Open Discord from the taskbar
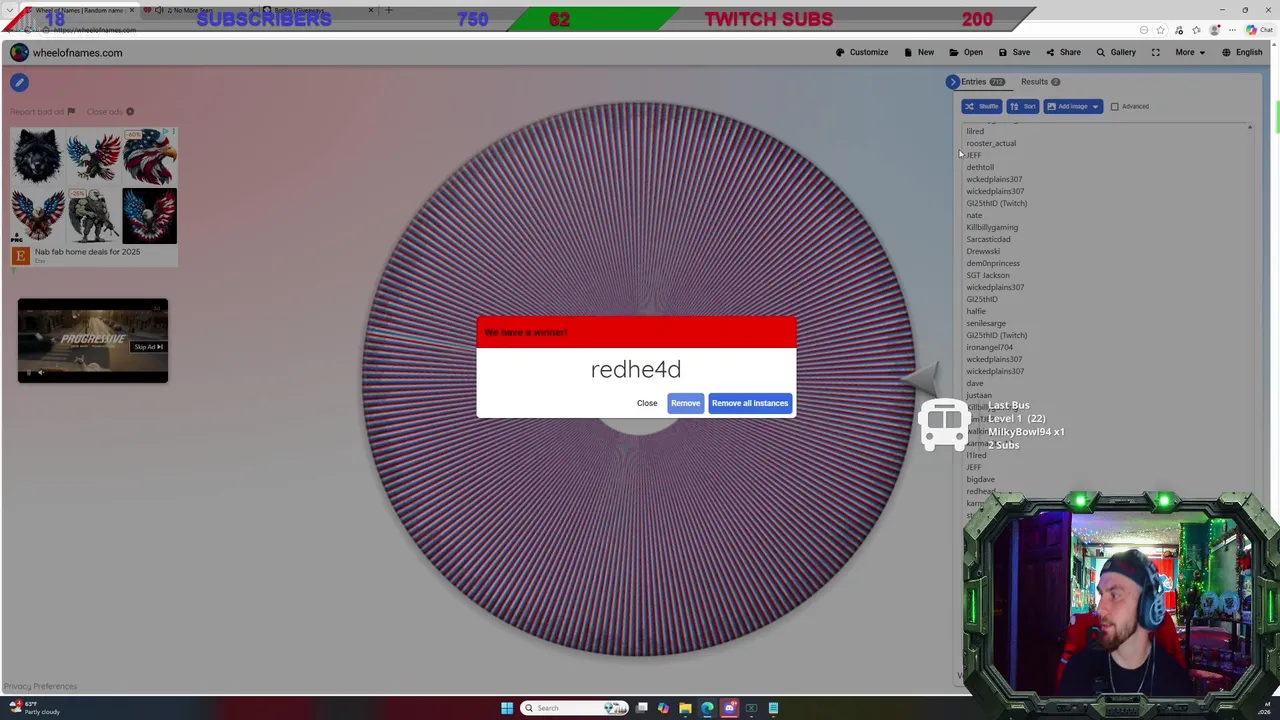The image size is (1280, 720). pyautogui.click(x=729, y=708)
